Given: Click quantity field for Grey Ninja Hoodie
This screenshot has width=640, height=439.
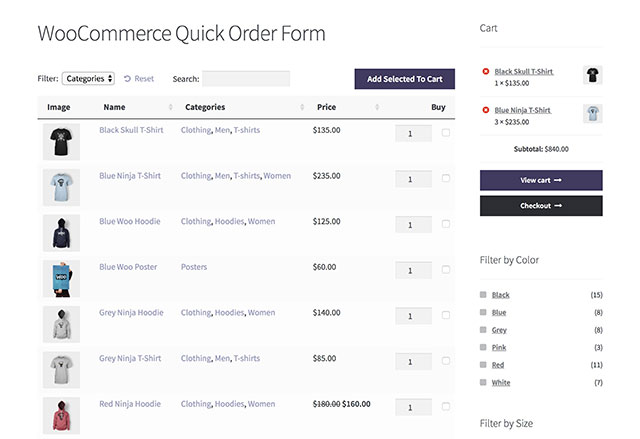Looking at the screenshot, I should pos(413,316).
